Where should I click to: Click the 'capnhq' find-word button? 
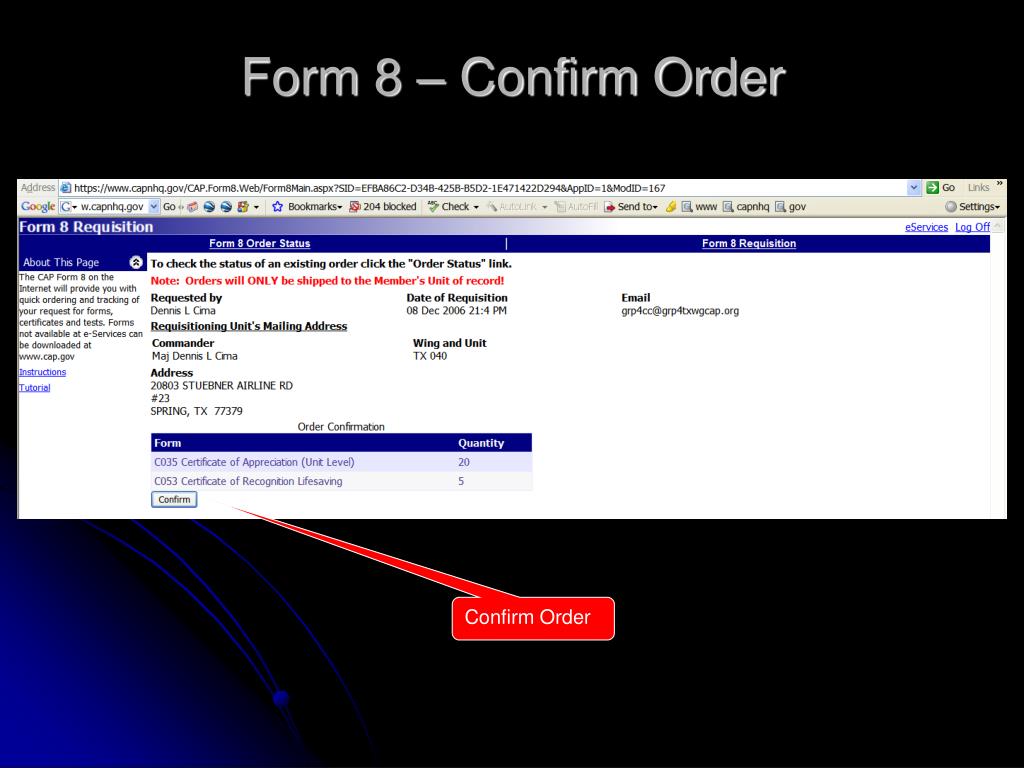pyautogui.click(x=746, y=207)
